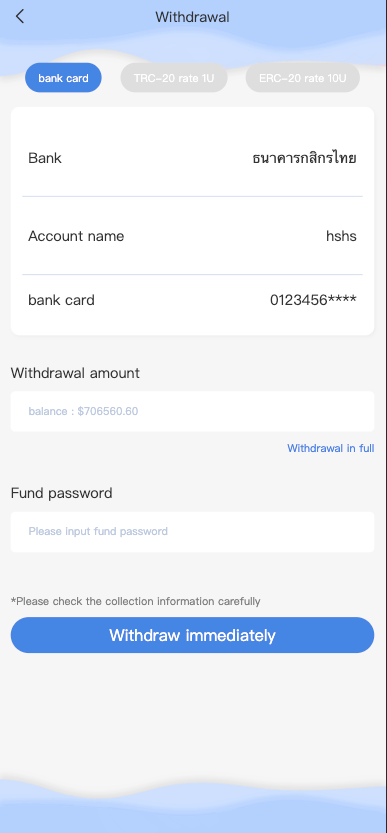The height and width of the screenshot is (833, 387).
Task: Tap the Withdrawal in full link
Action: point(331,448)
